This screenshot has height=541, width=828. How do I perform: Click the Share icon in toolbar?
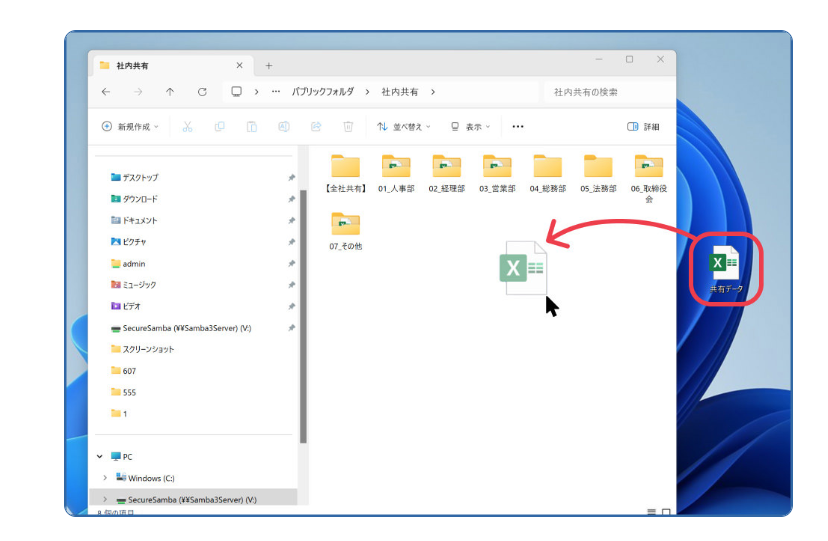(x=316, y=127)
